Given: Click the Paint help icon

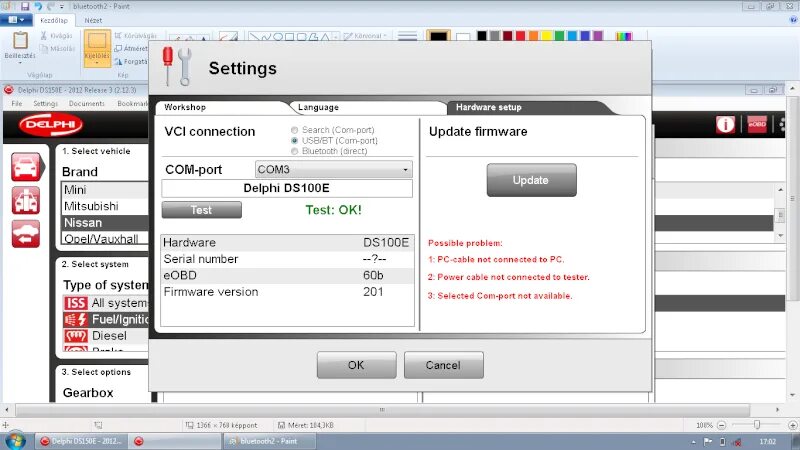Looking at the screenshot, I should coord(793,20).
